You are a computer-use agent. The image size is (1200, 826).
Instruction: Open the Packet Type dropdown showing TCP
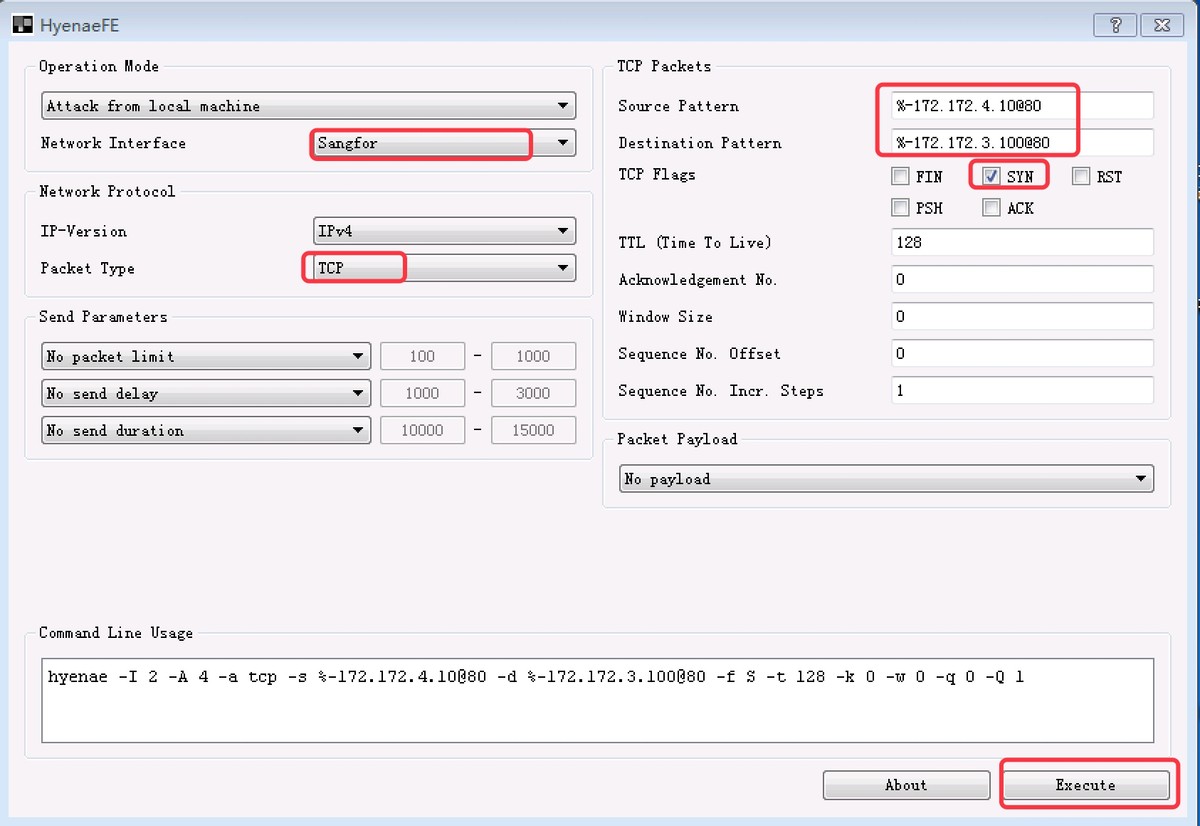tap(444, 268)
